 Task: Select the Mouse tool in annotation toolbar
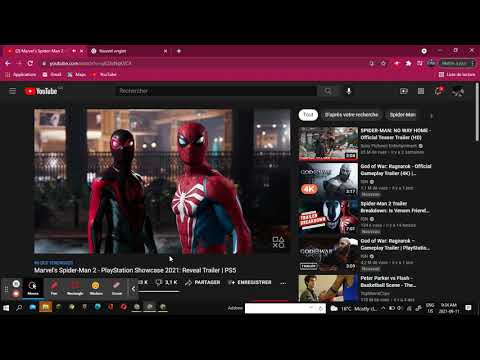(33, 288)
